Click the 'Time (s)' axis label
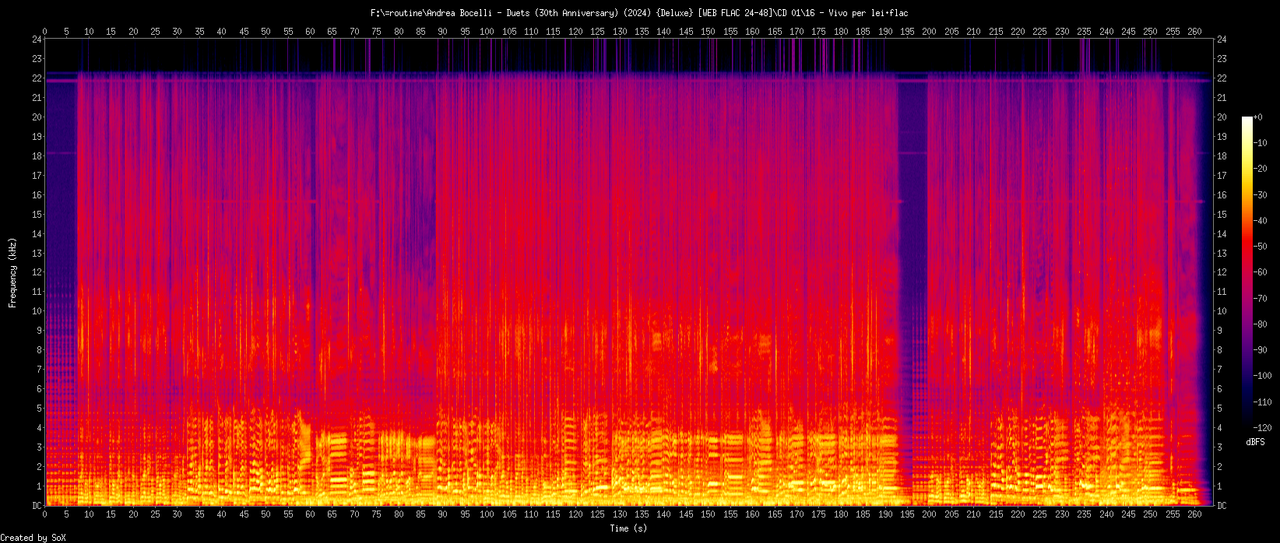 [x=629, y=527]
